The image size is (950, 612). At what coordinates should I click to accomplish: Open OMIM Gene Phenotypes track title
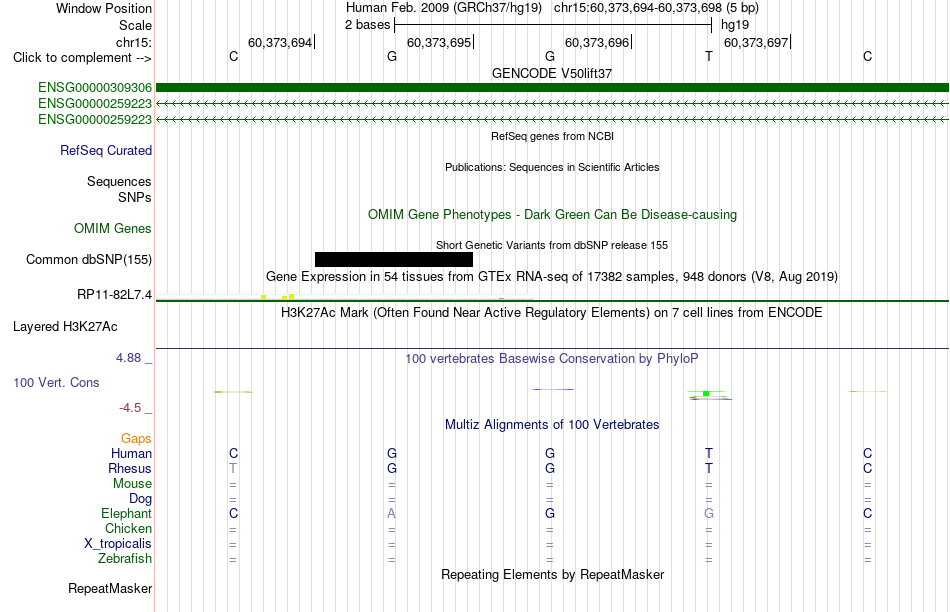553,215
